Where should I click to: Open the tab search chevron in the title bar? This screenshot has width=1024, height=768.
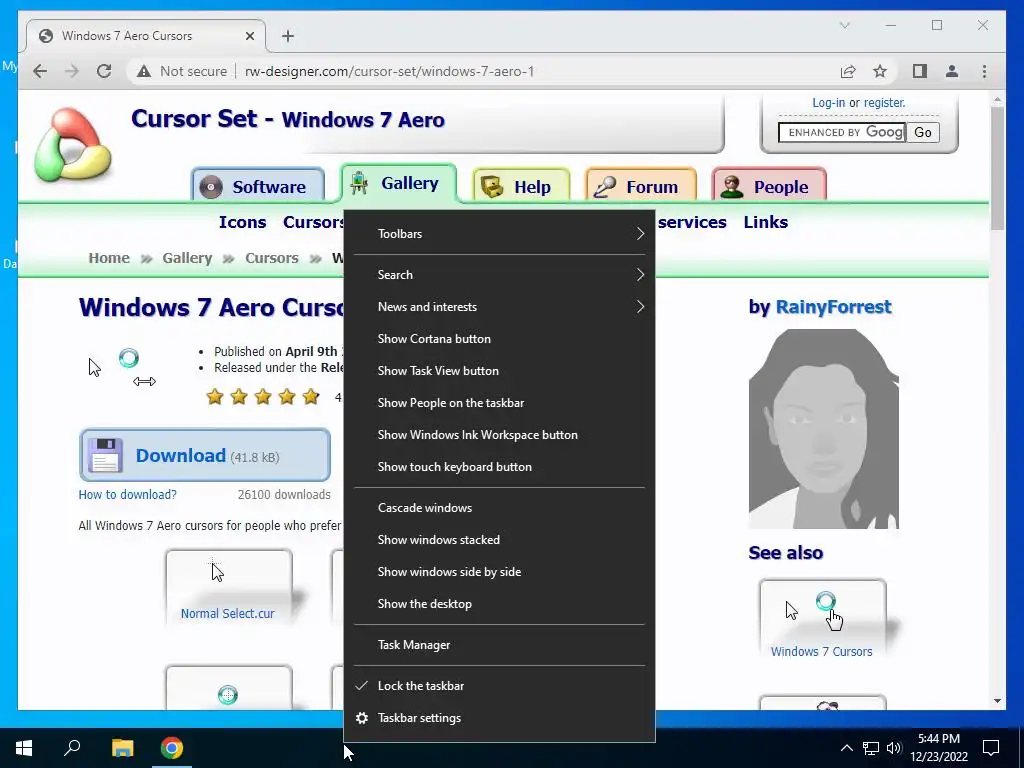844,25
